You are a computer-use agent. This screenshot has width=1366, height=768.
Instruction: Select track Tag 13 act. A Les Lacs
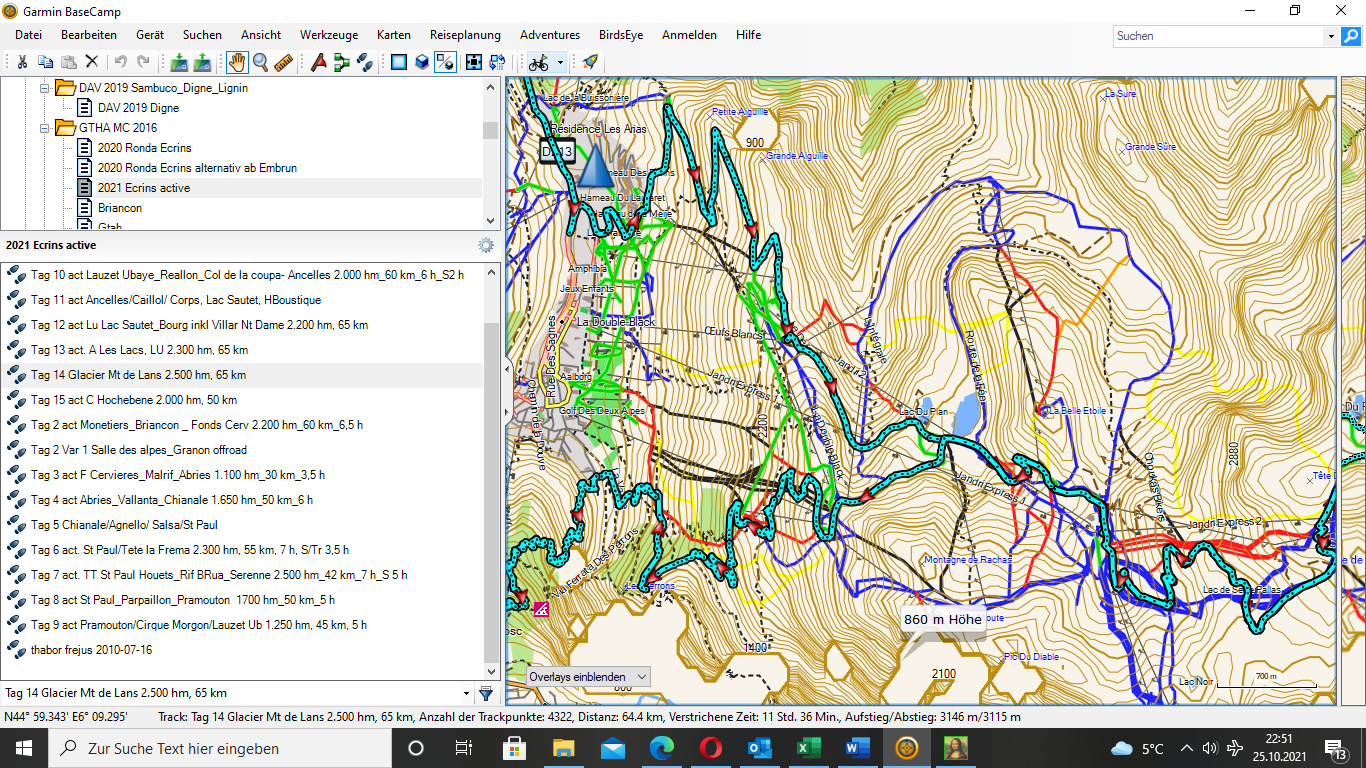pos(242,350)
